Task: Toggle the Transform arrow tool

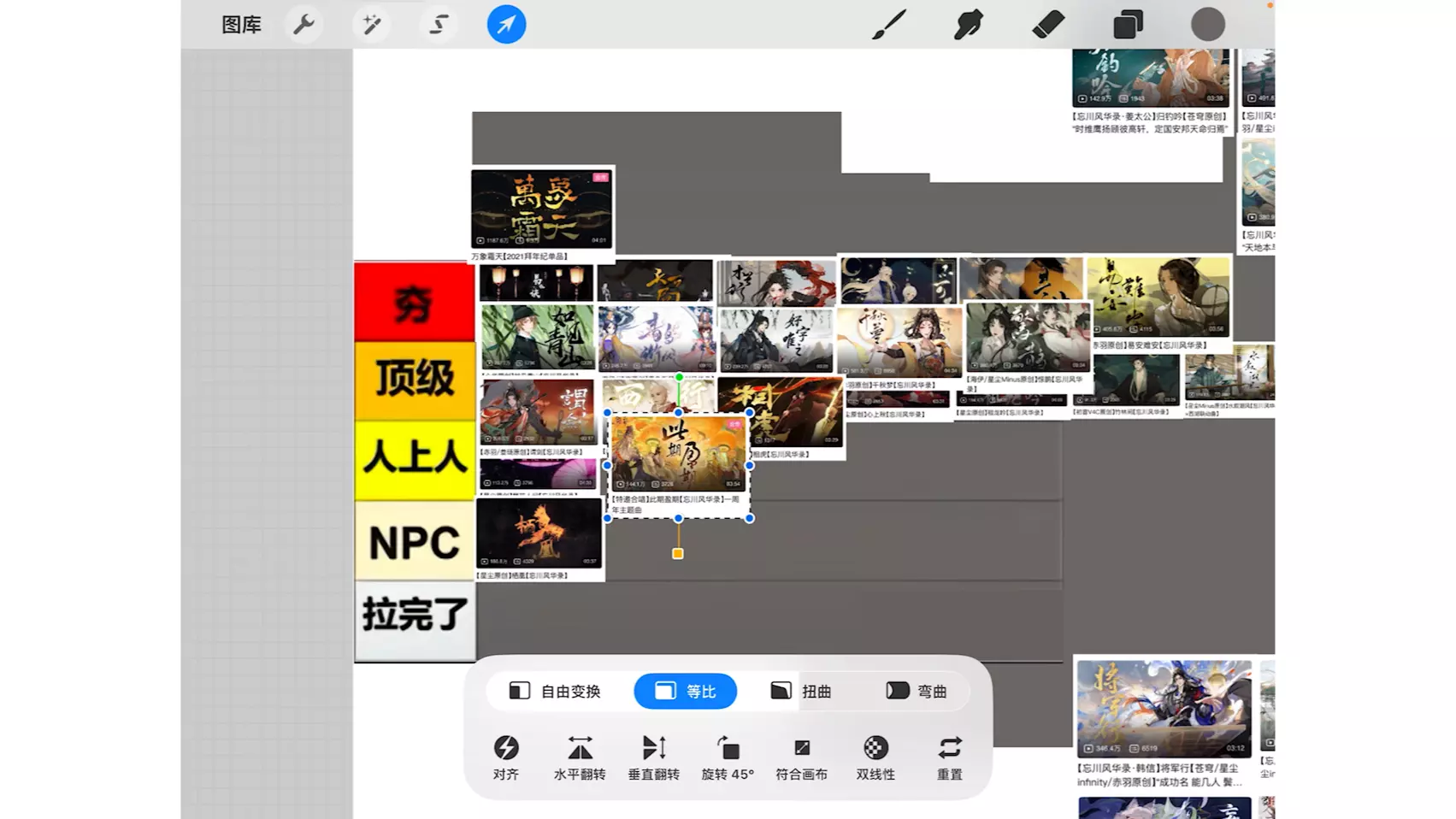Action: (506, 25)
